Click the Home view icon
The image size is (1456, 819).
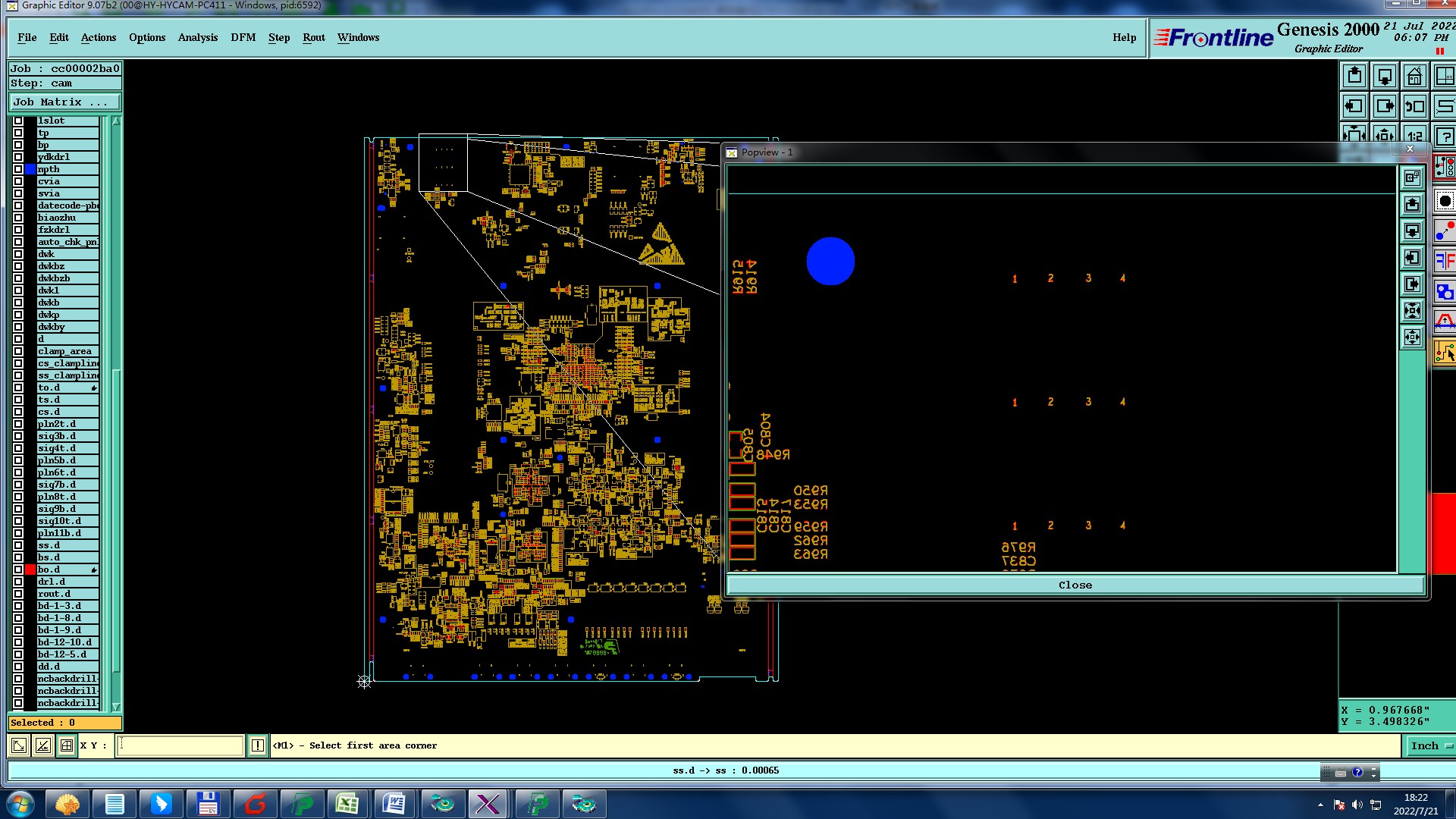coord(1414,77)
